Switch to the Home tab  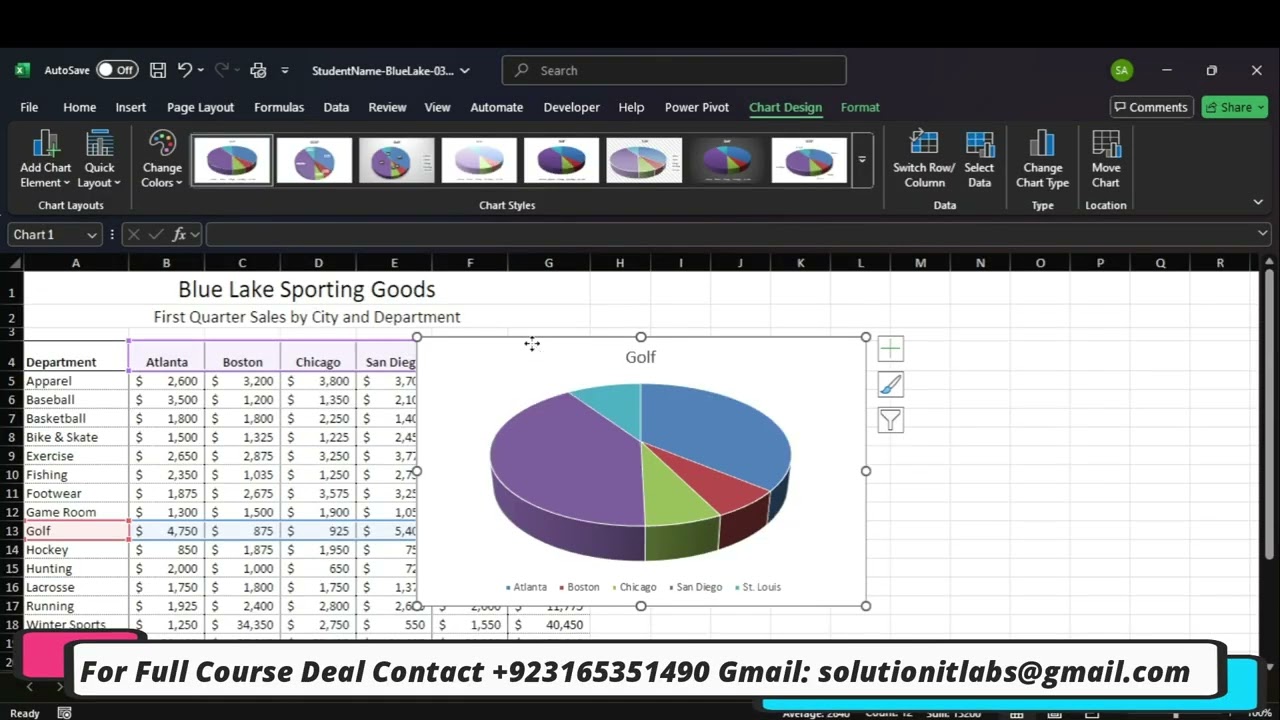(80, 107)
